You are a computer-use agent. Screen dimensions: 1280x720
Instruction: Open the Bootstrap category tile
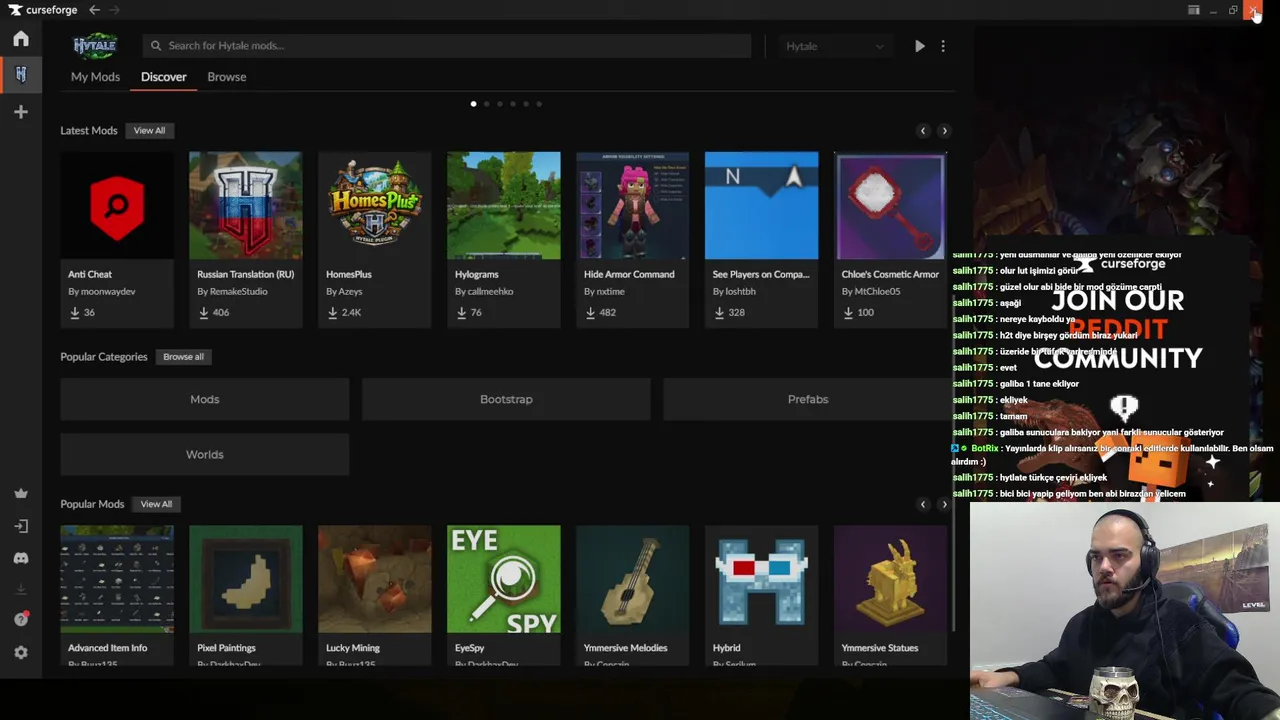(506, 399)
